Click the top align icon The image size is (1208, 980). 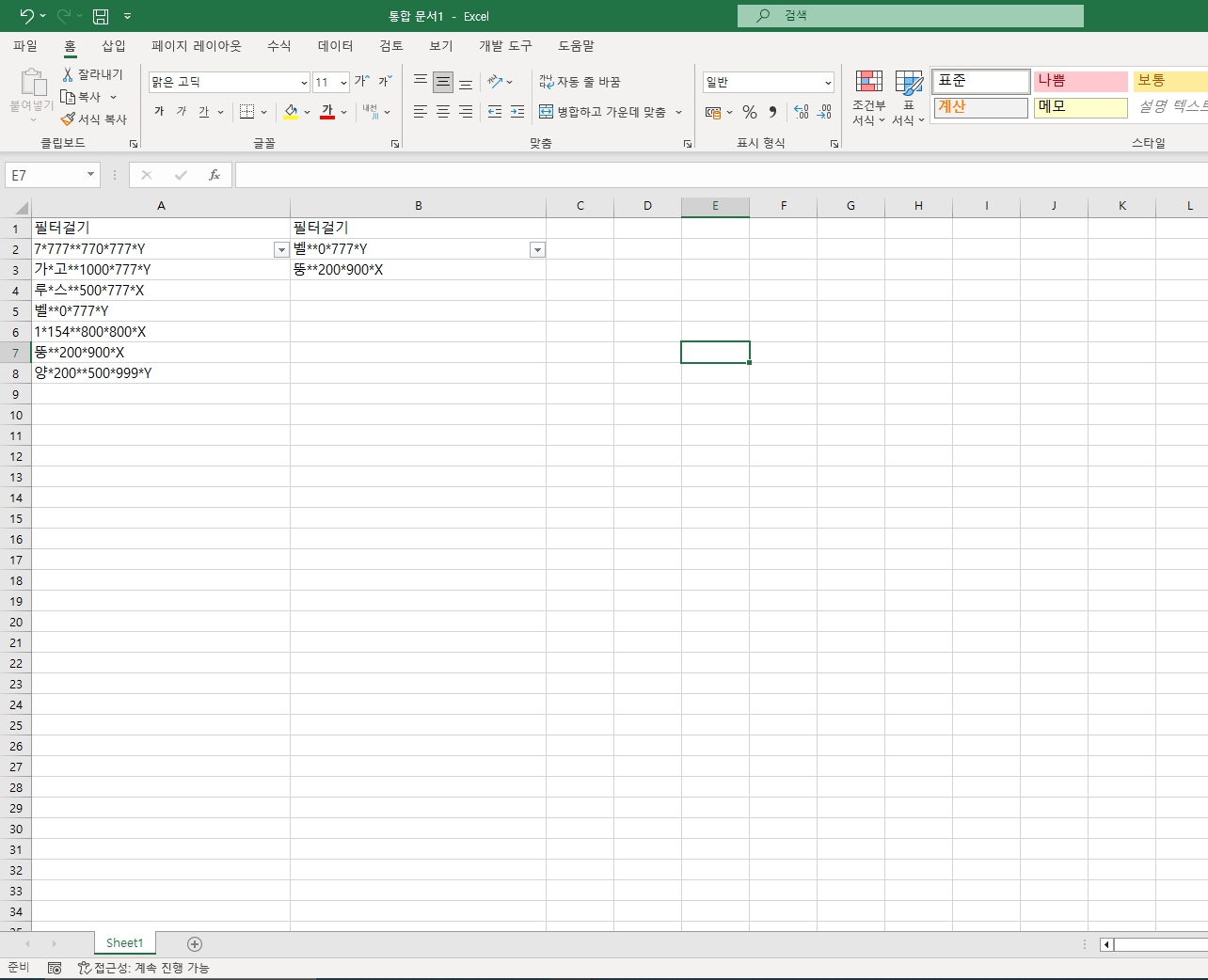click(421, 82)
